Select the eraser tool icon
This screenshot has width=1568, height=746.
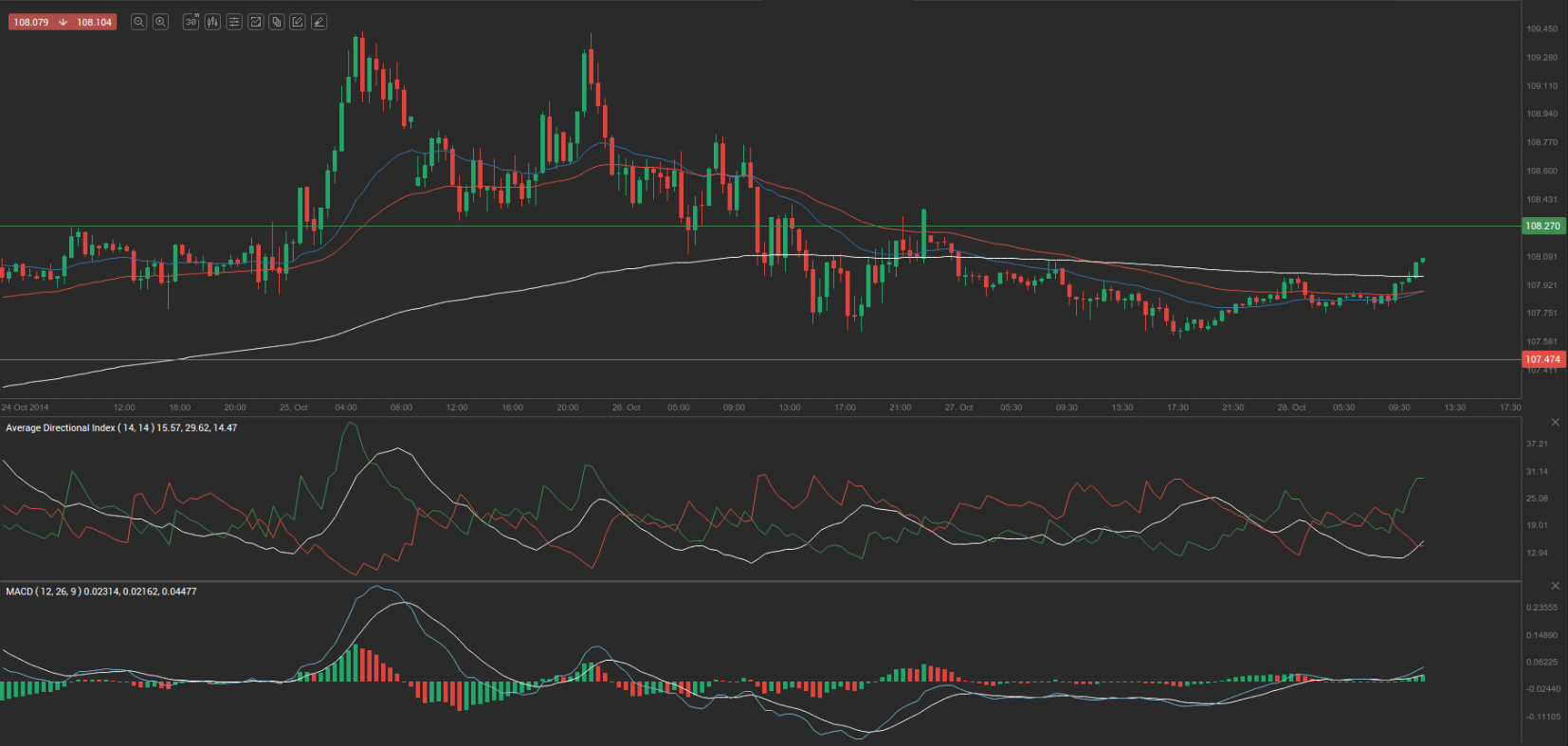point(319,22)
